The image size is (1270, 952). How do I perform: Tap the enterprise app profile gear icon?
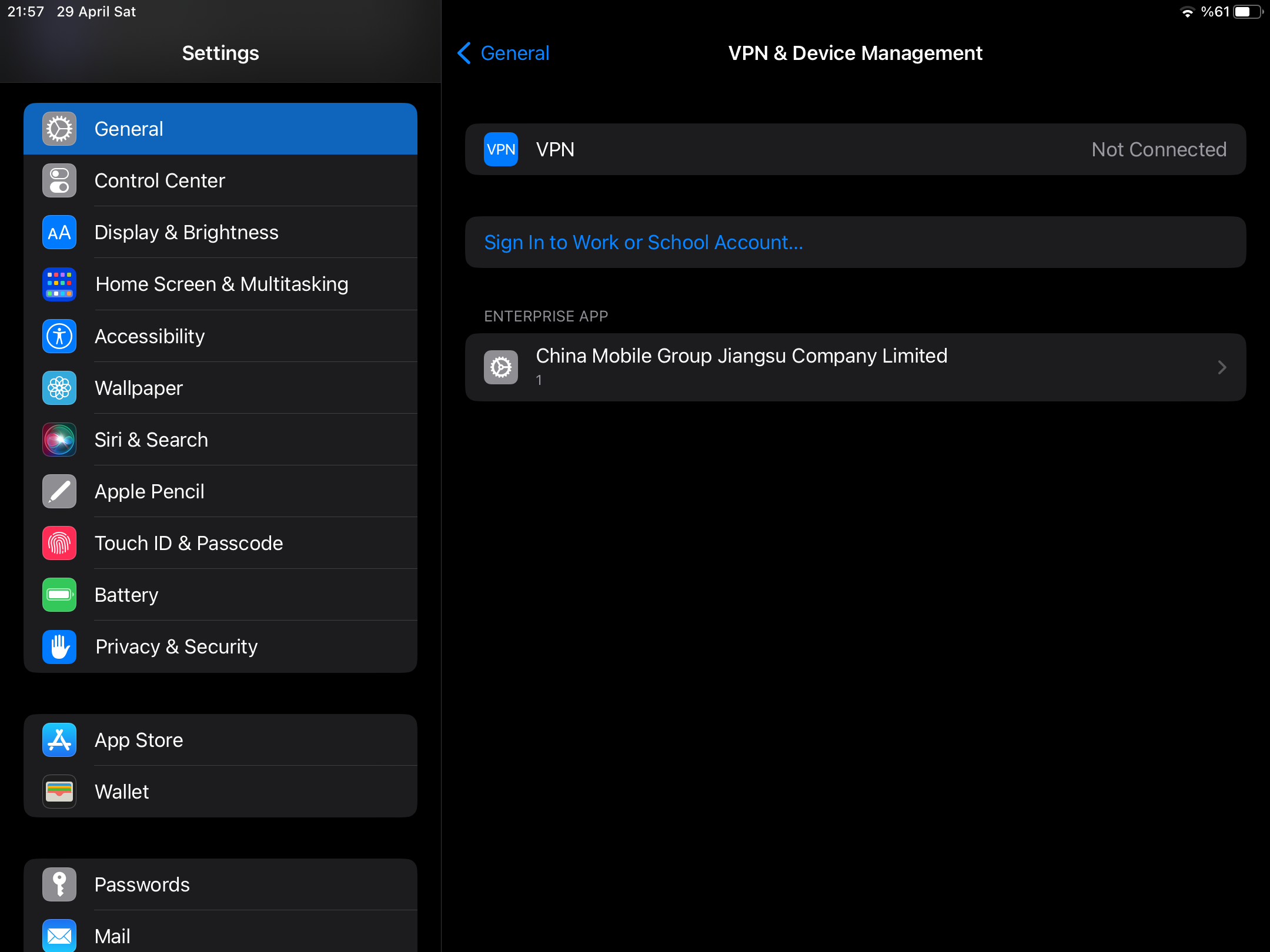pyautogui.click(x=501, y=367)
